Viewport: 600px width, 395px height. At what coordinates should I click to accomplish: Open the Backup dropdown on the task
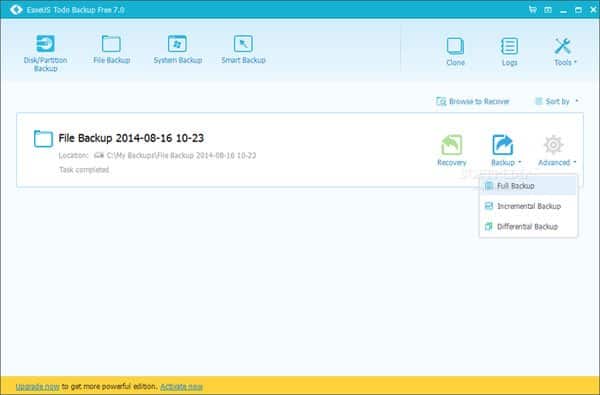point(505,150)
